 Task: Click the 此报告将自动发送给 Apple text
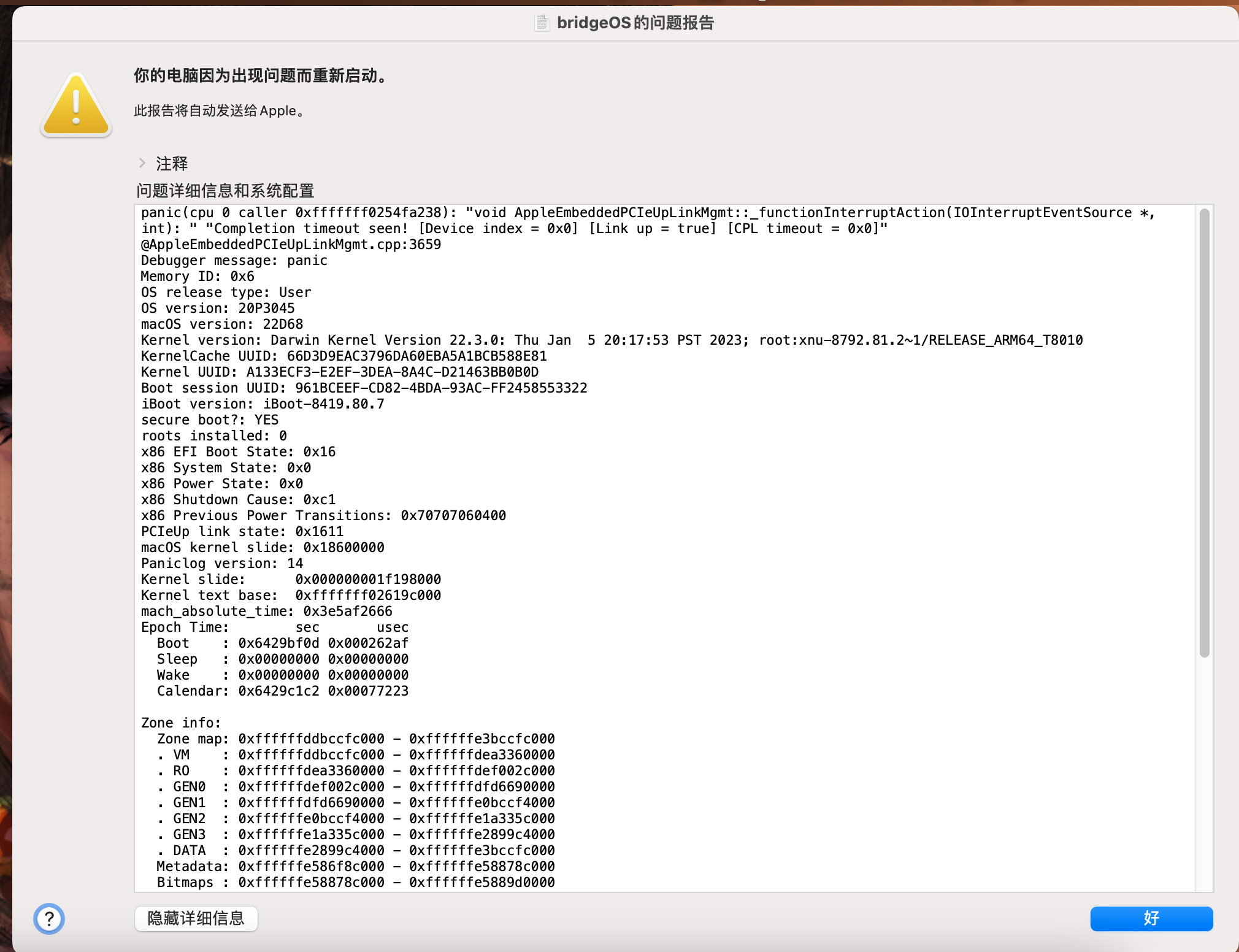[219, 111]
